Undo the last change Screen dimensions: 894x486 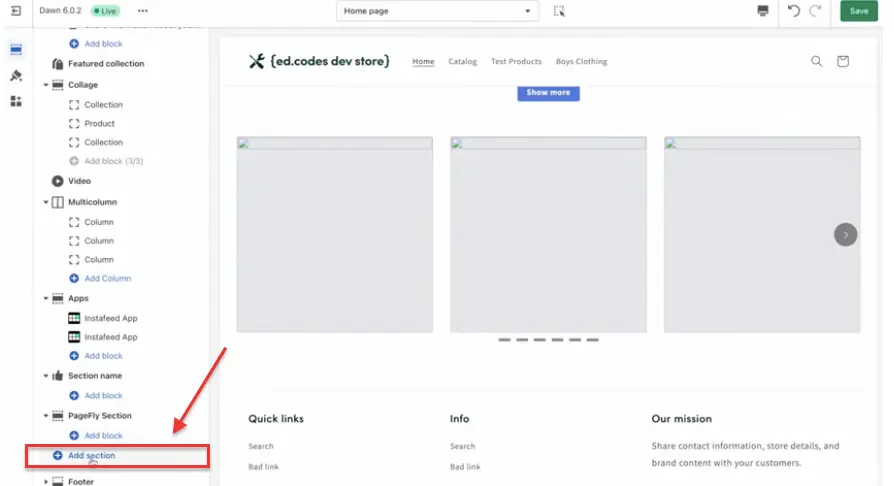(793, 11)
